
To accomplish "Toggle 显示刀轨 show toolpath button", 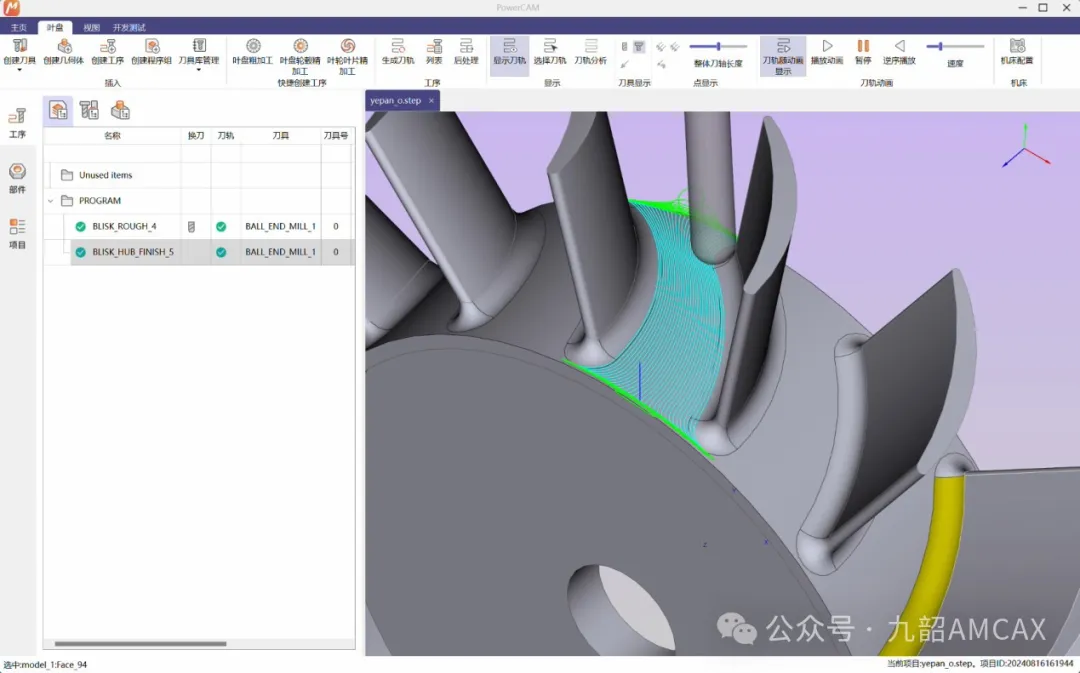I will [x=509, y=46].
